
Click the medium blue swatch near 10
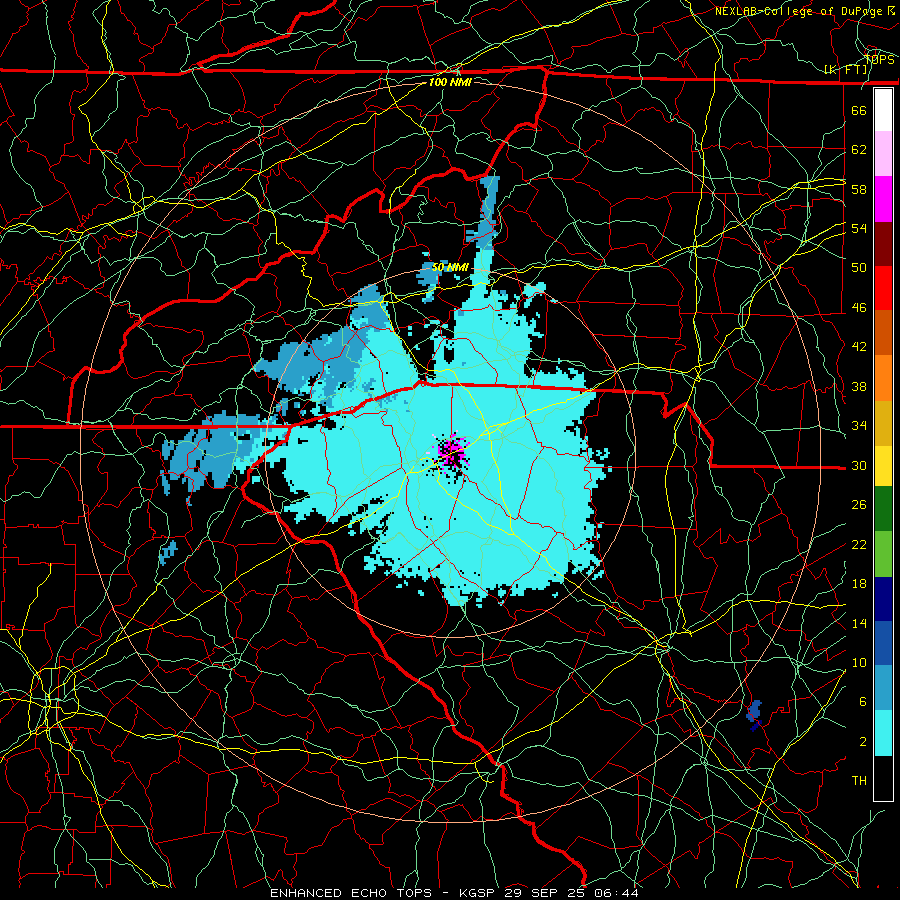[883, 643]
